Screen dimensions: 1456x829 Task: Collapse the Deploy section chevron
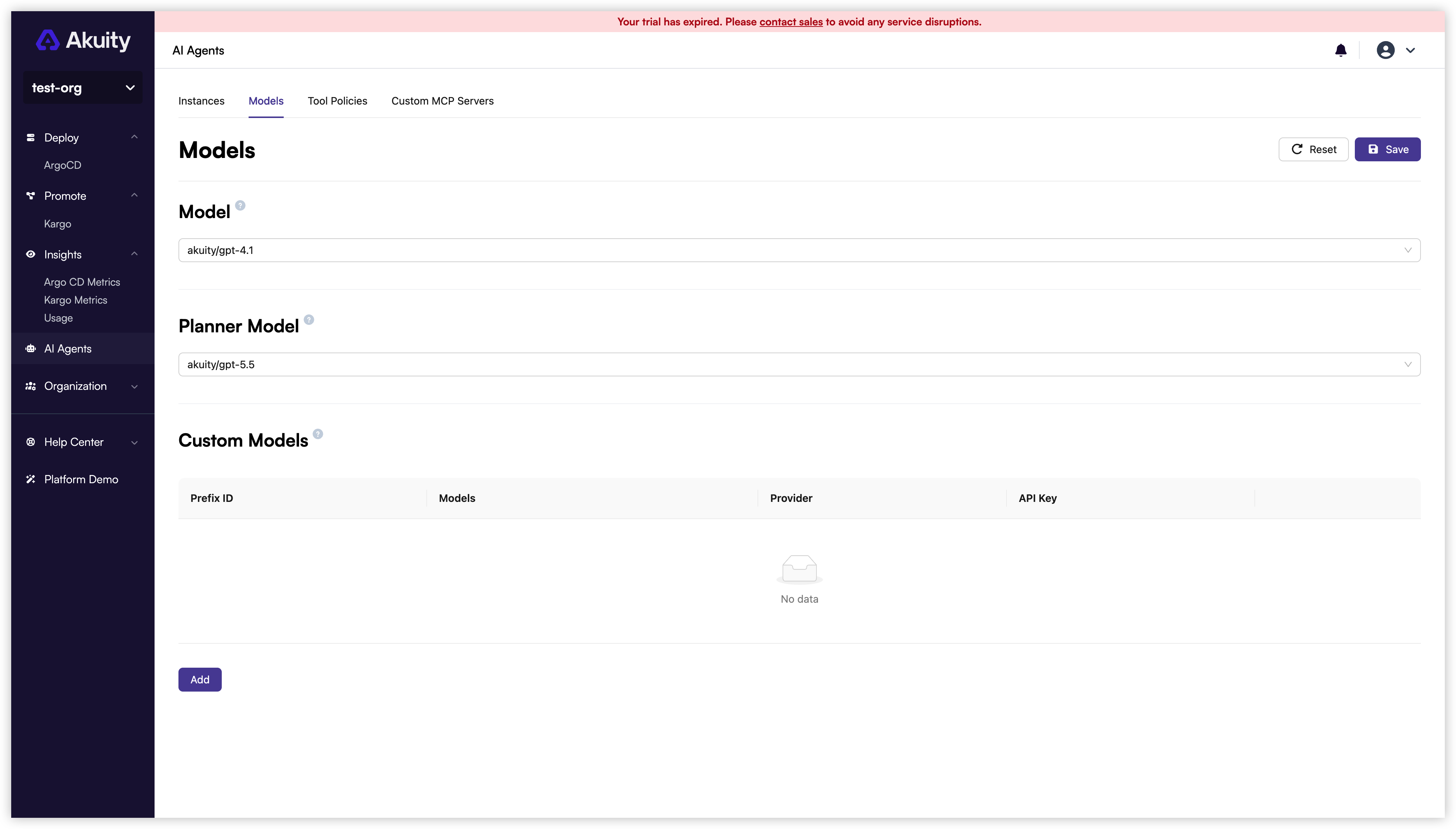pos(134,137)
